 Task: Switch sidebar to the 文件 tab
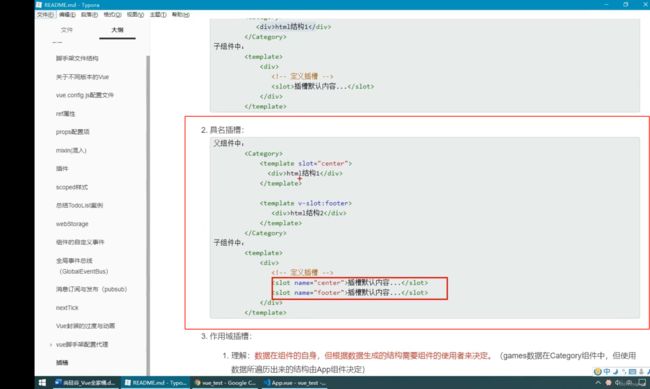(67, 30)
